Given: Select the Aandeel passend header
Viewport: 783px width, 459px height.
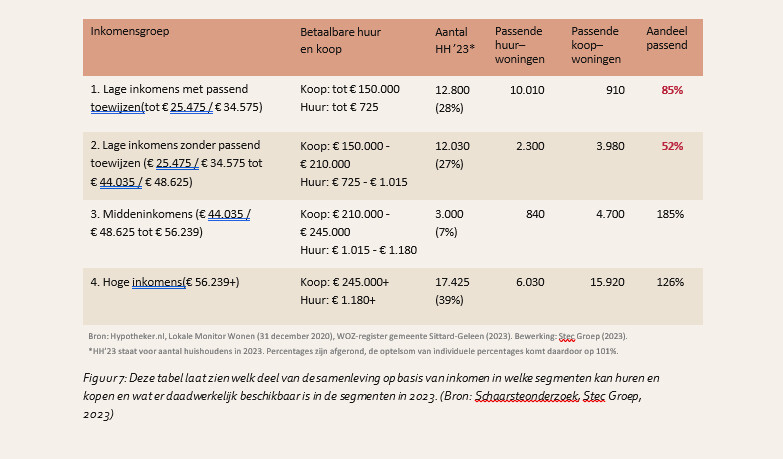Looking at the screenshot, I should pyautogui.click(x=669, y=39).
